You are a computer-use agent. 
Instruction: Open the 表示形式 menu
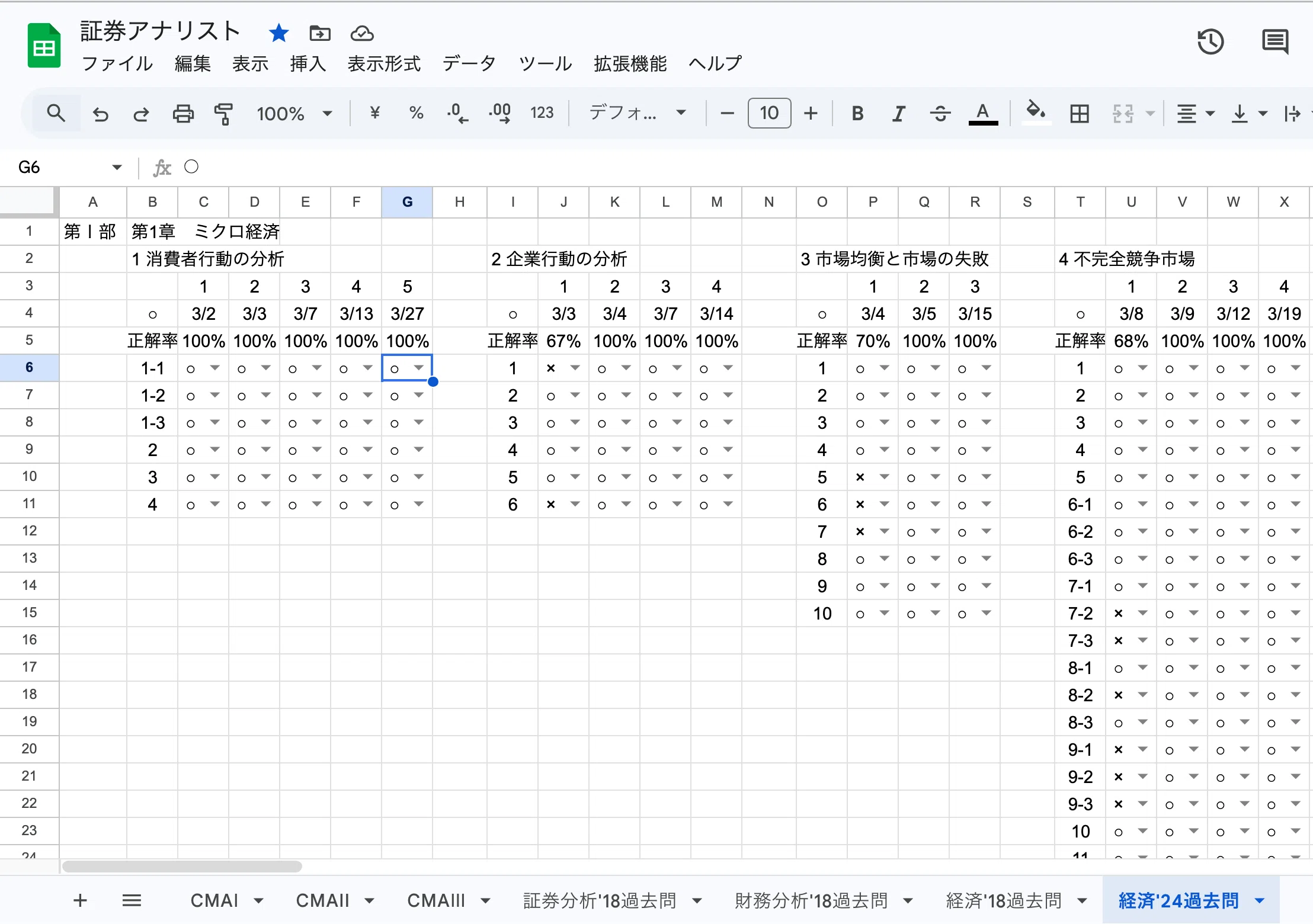point(384,63)
